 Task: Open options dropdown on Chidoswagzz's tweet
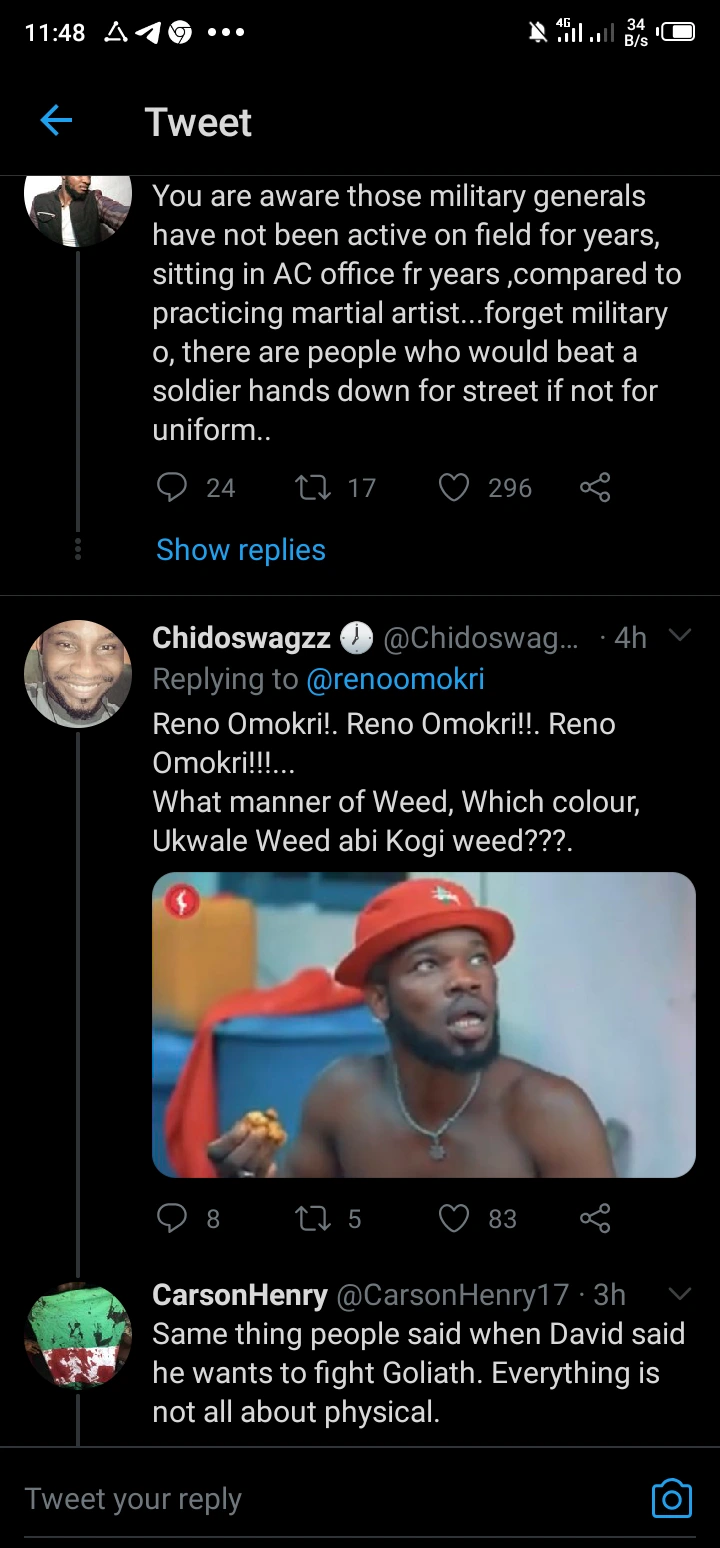pyautogui.click(x=679, y=636)
